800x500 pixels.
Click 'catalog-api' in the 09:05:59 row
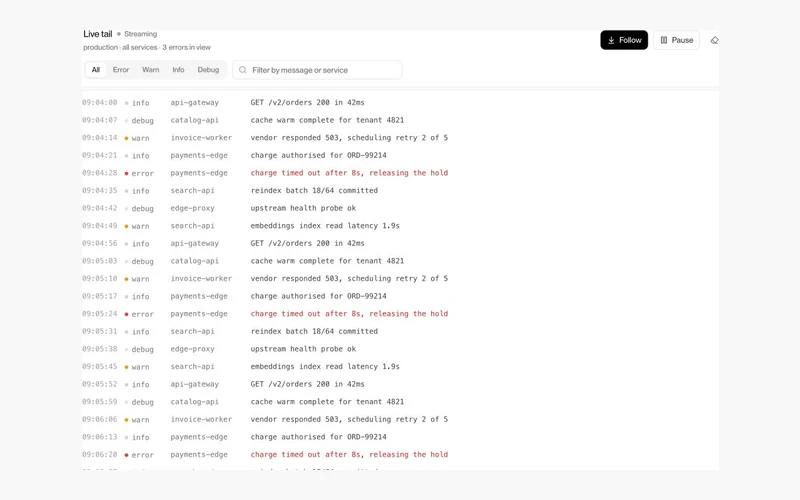(194, 402)
